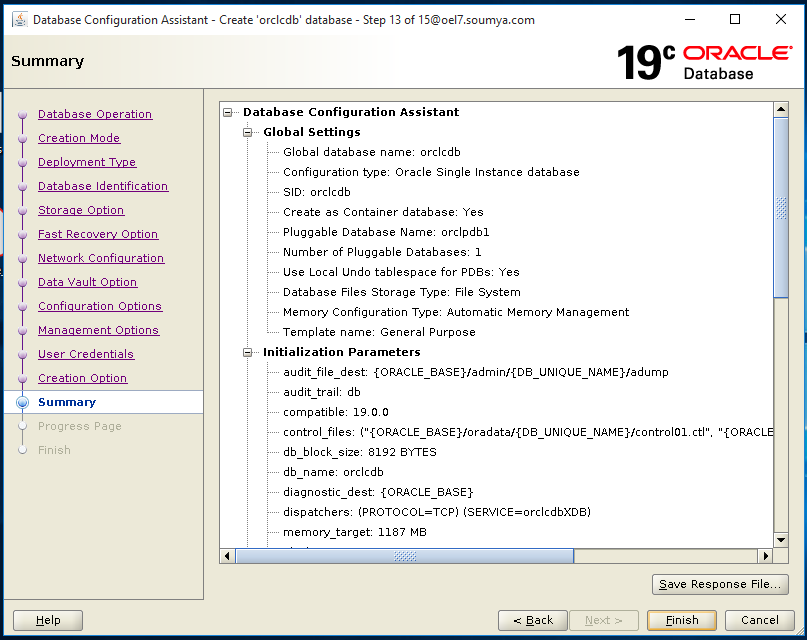This screenshot has height=640, width=807.
Task: Select 'Pluggable Database Name: orclpdb1' row
Action: coord(386,233)
